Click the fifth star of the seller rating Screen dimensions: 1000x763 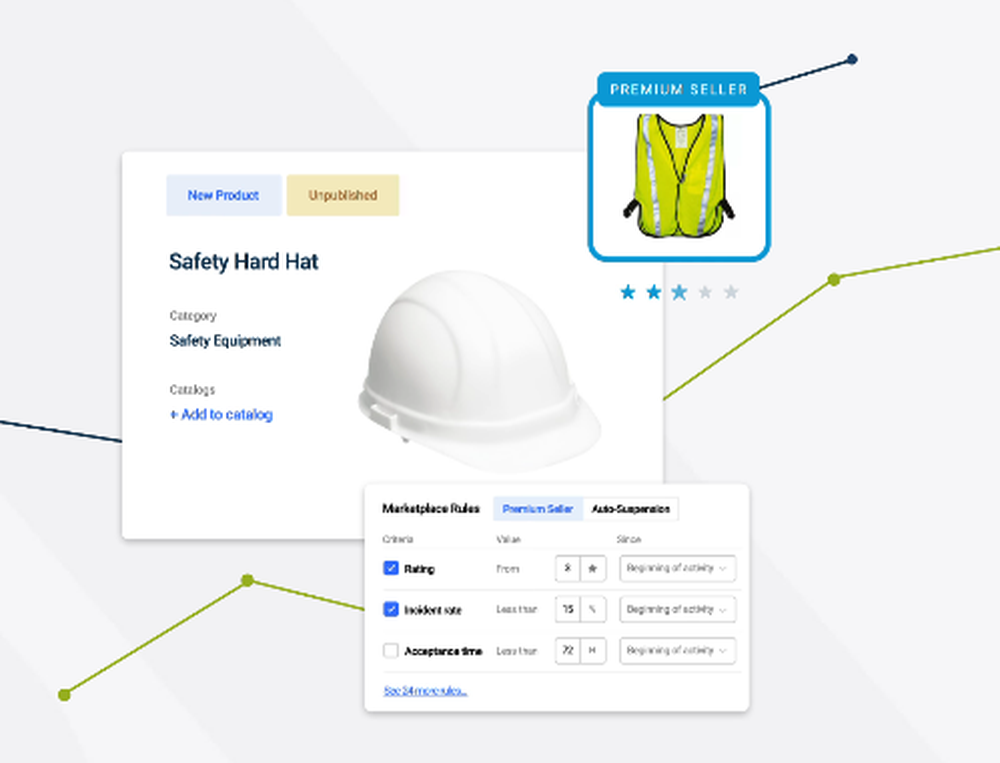point(731,291)
